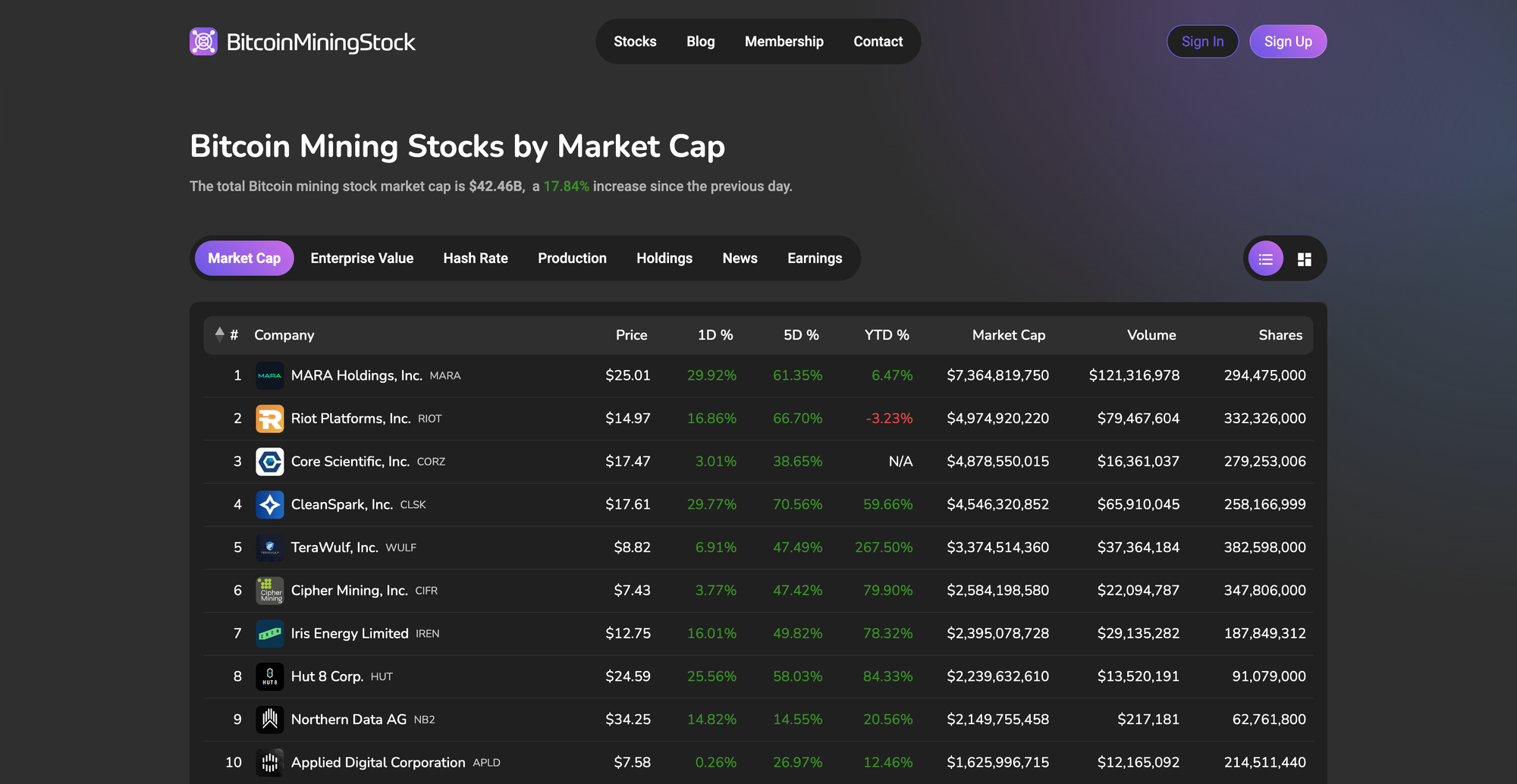Screen dimensions: 1517x784
Task: Click the Riot Platforms logo icon
Action: 269,419
